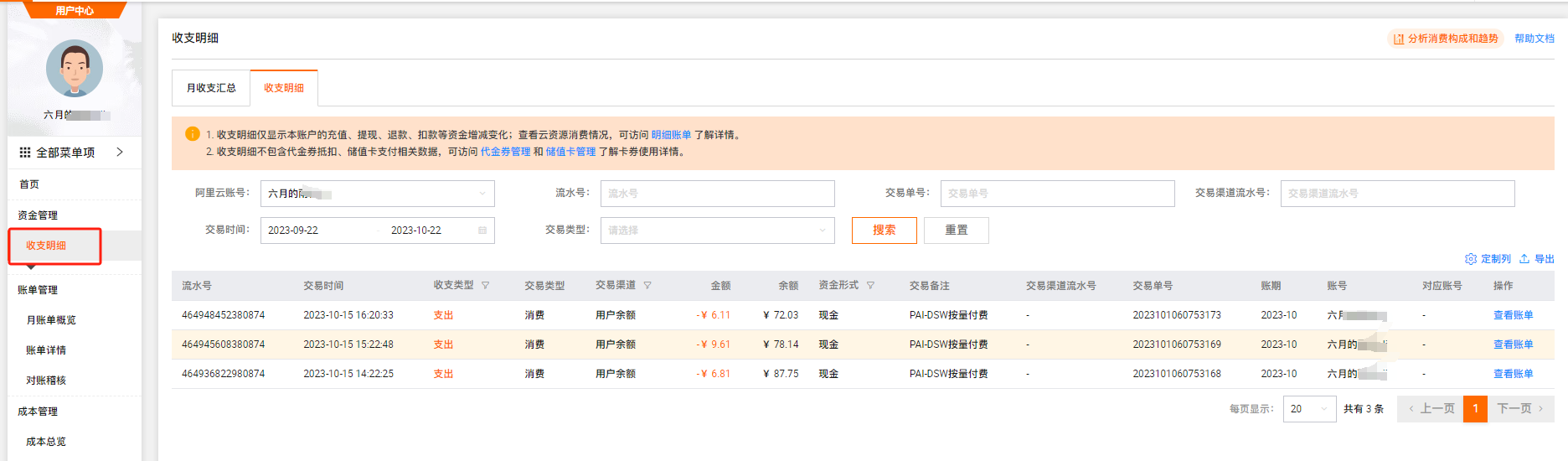The height and width of the screenshot is (461, 1568).
Task: Select page number 1
Action: pyautogui.click(x=1476, y=409)
